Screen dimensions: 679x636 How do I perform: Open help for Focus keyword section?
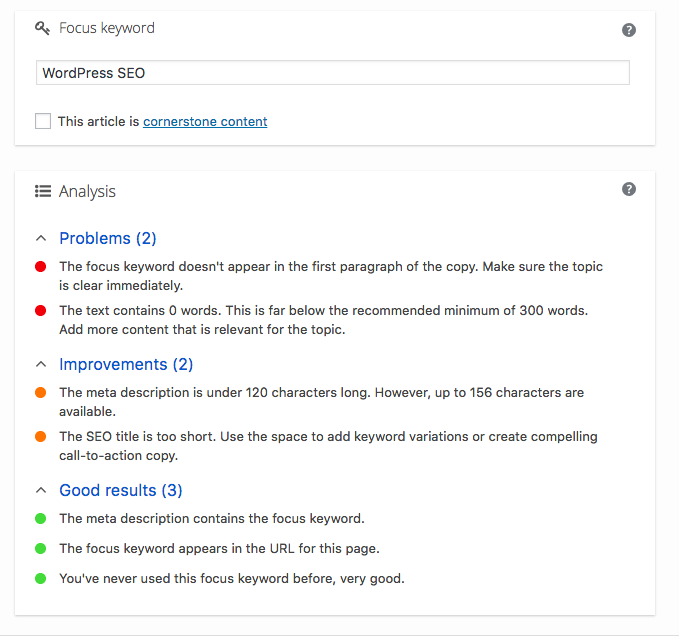coord(629,30)
